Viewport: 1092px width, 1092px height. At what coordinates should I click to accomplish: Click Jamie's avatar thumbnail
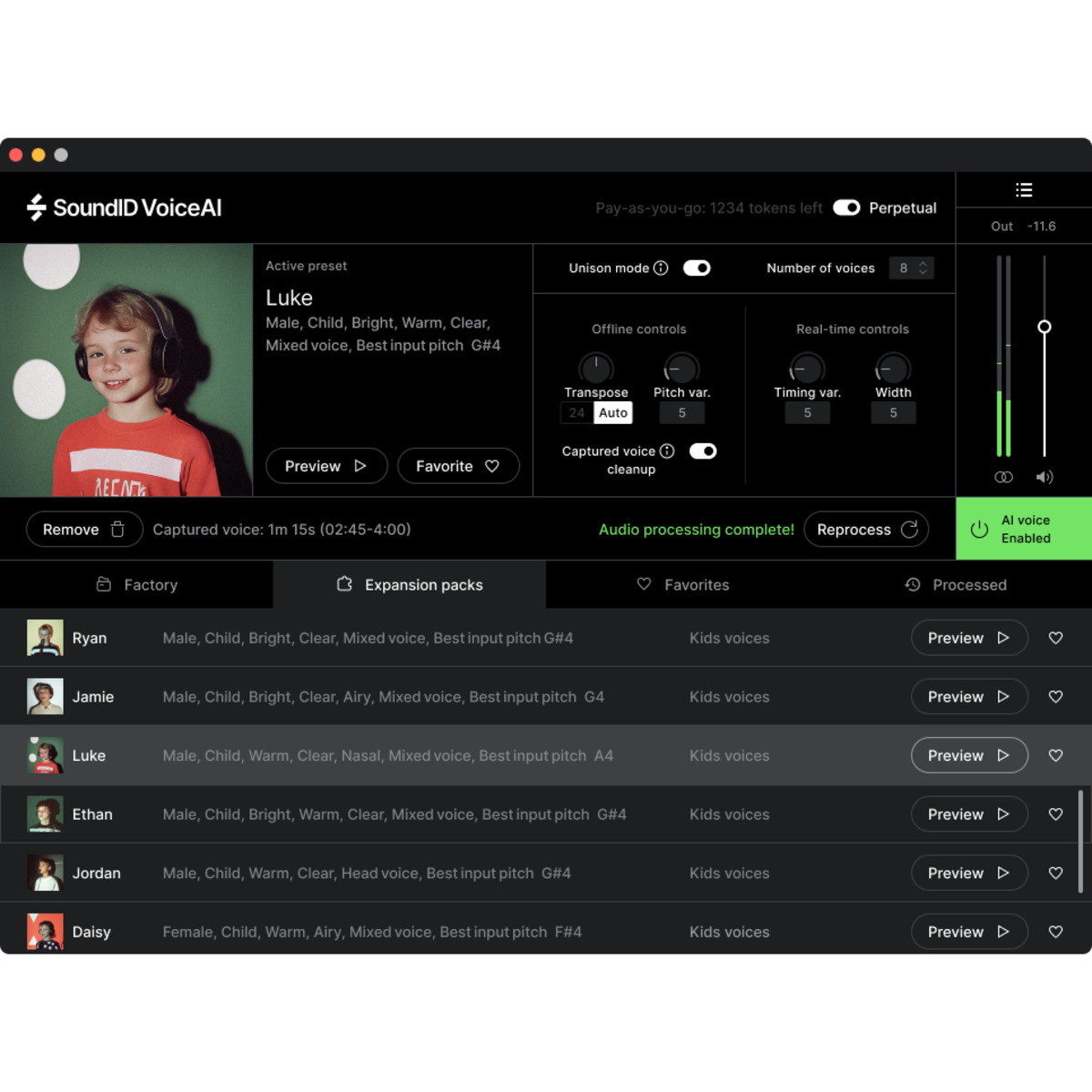pos(45,696)
